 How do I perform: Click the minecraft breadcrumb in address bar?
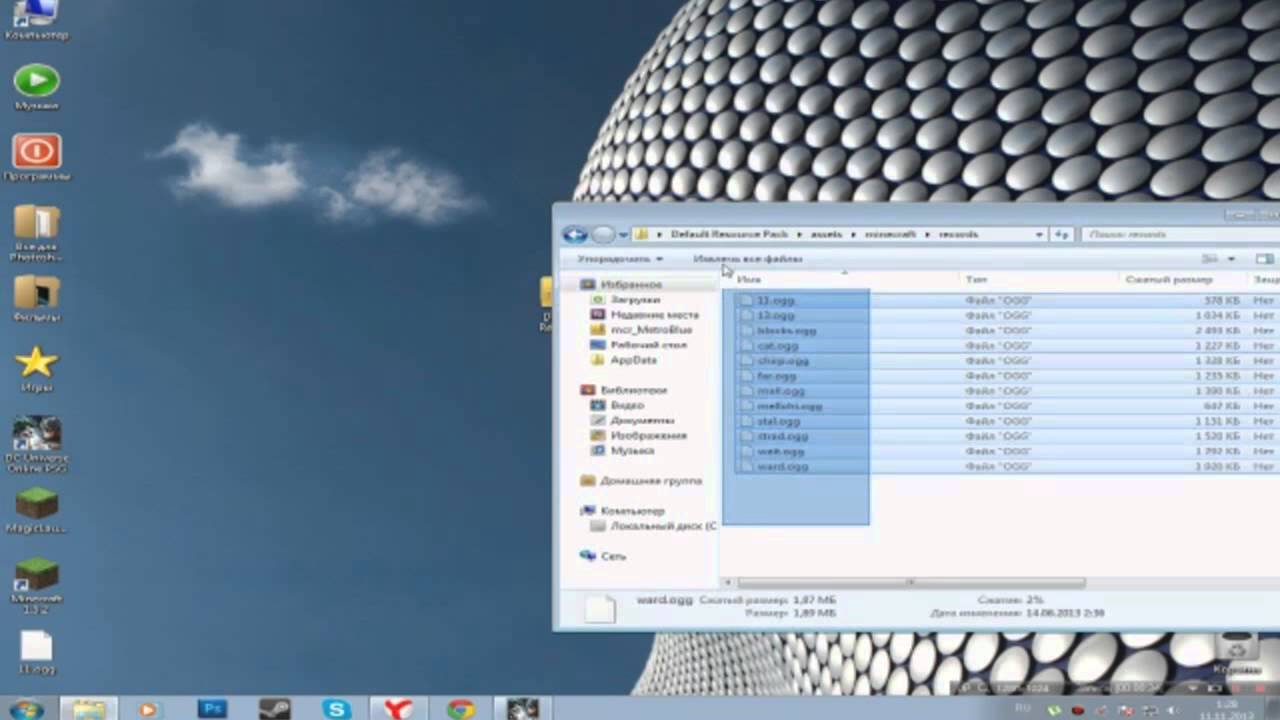tap(892, 234)
